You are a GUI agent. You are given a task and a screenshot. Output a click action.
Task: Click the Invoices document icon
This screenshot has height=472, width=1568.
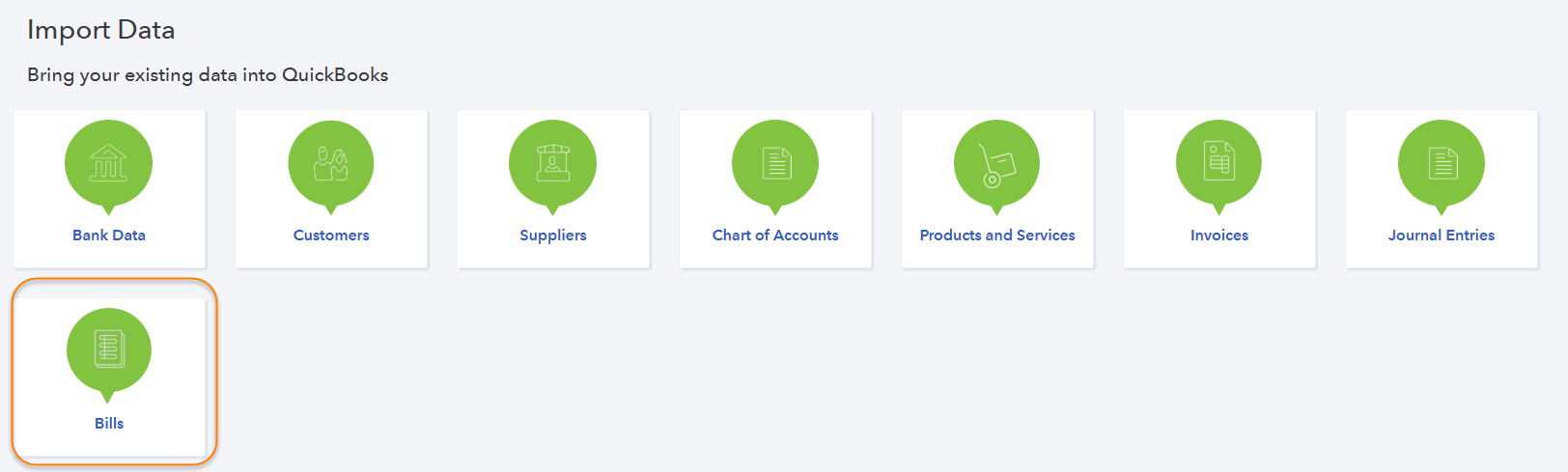[1218, 162]
